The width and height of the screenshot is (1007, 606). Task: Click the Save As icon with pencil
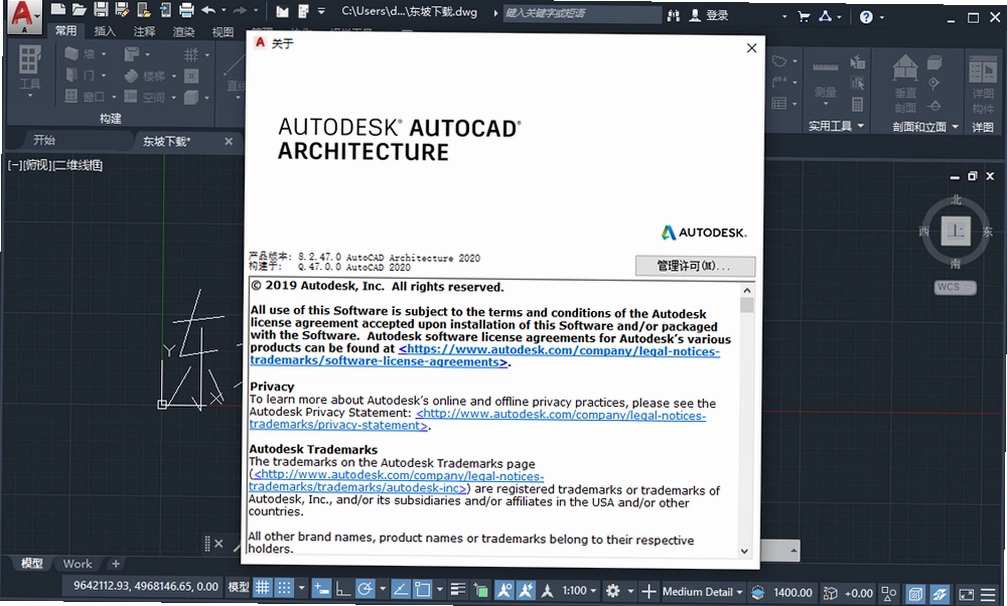(121, 9)
